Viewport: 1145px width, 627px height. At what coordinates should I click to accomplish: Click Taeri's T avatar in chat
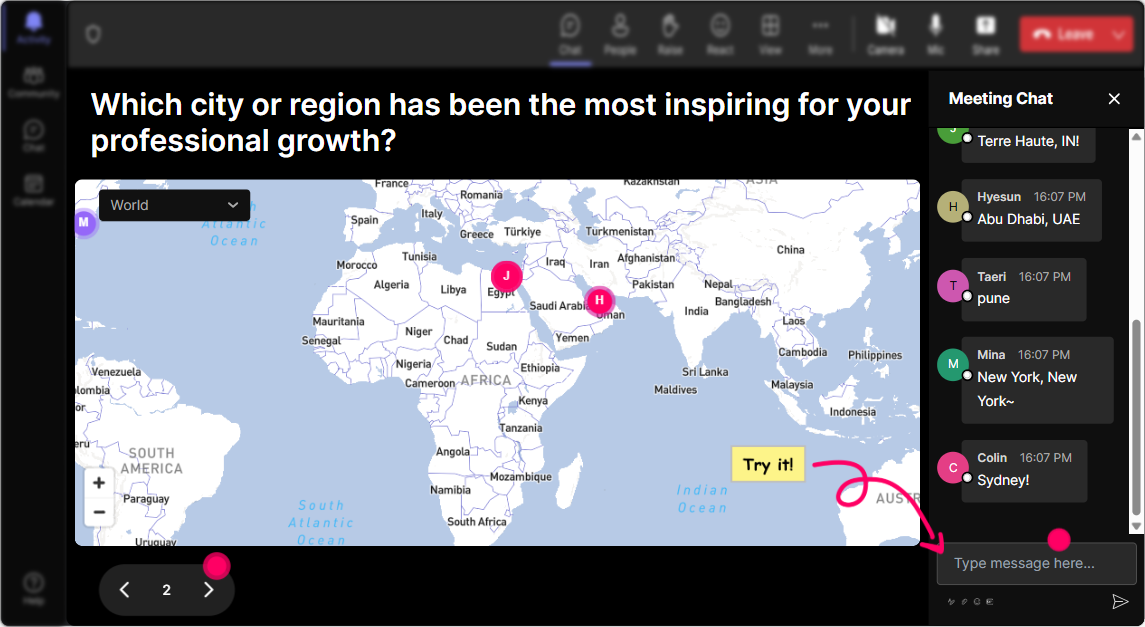coord(953,286)
